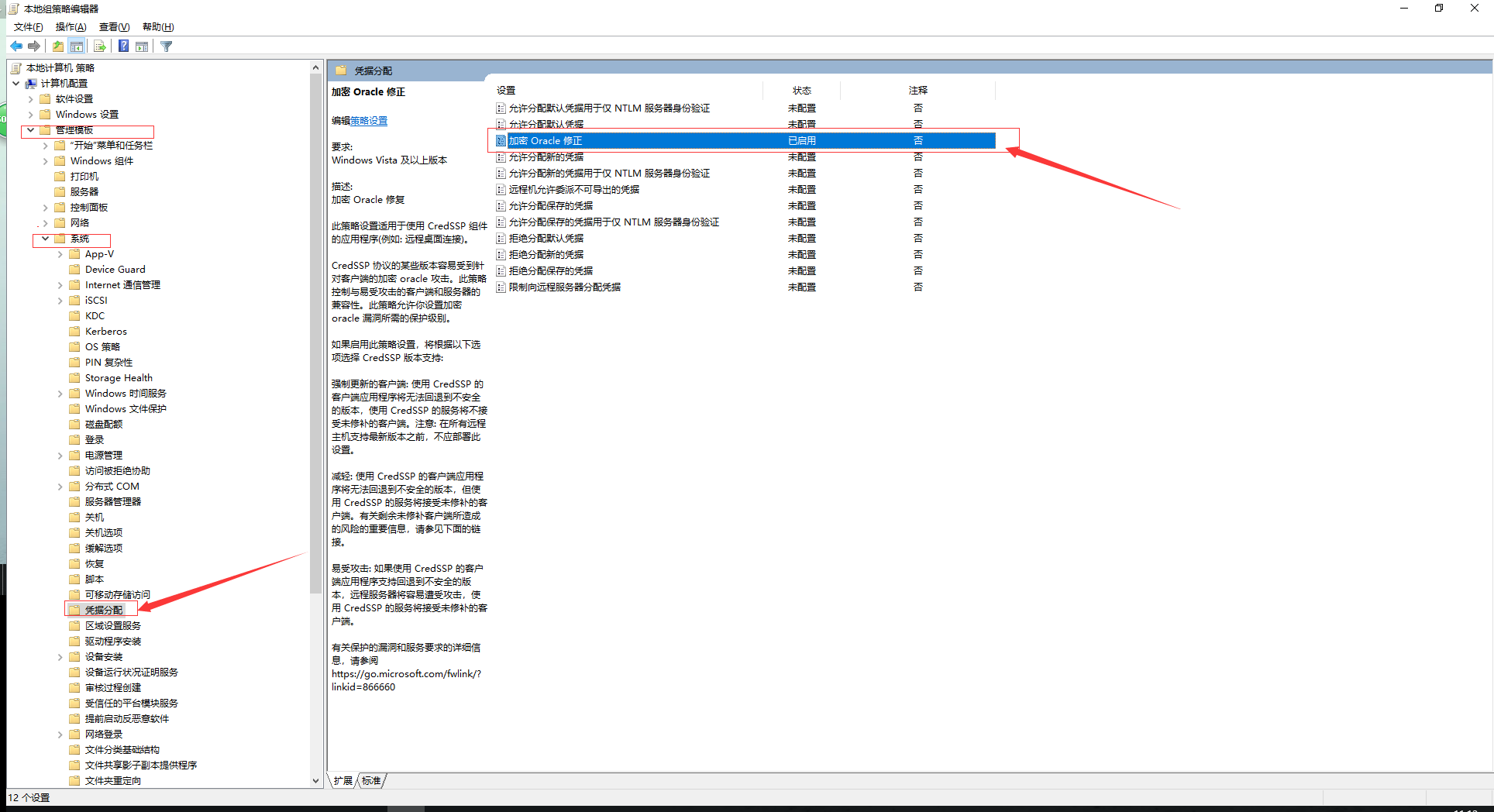Viewport: 1494px width, 812px height.
Task: Sort by the 状态 column header
Action: coord(801,91)
